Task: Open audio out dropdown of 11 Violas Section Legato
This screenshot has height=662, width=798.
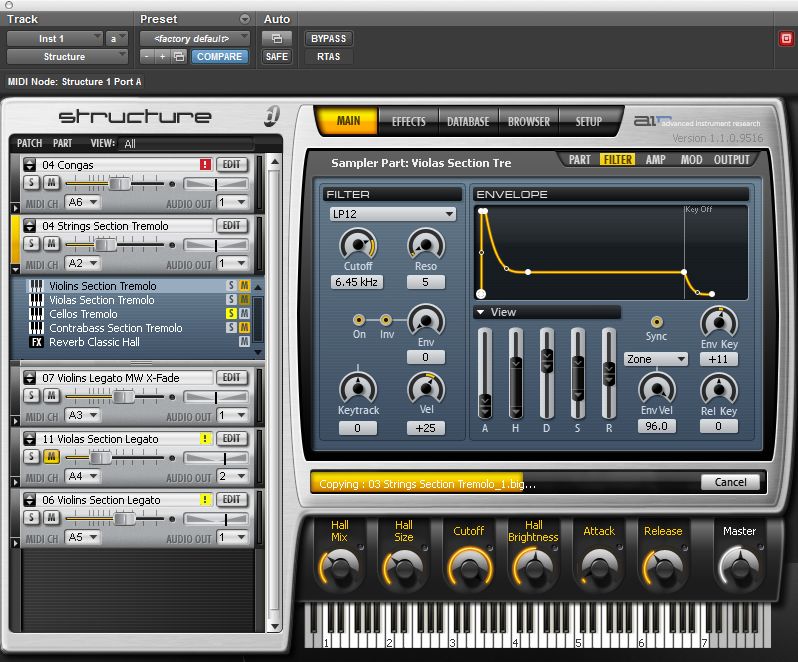Action: click(x=233, y=476)
